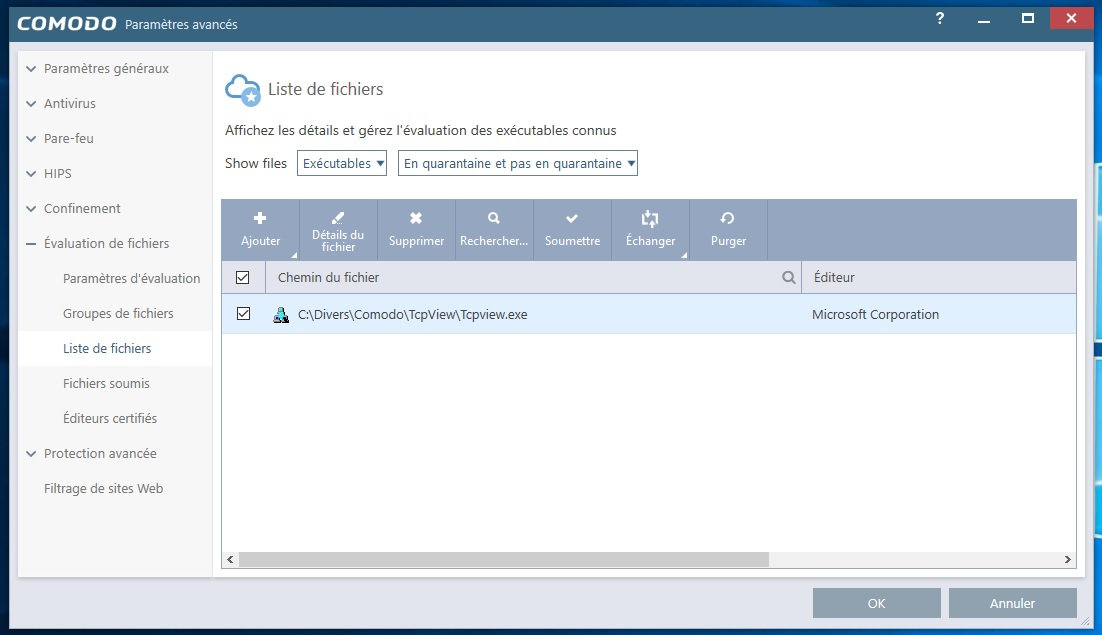
Task: Expand the Confinement section
Action: coord(31,209)
